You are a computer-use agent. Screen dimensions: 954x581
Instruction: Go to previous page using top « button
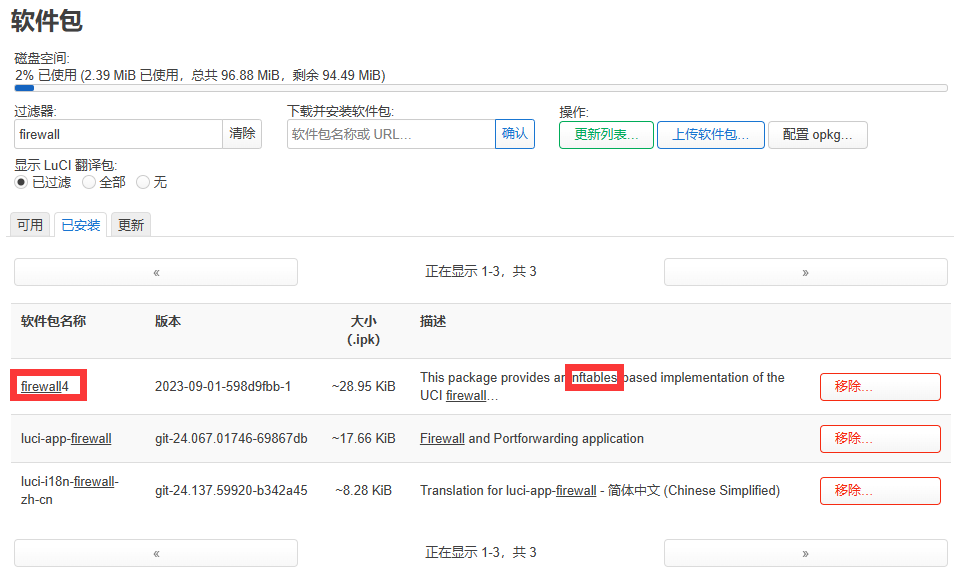tap(156, 272)
